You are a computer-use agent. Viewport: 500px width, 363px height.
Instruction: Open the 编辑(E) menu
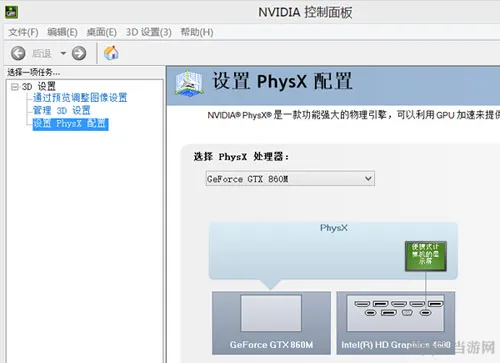click(x=62, y=32)
